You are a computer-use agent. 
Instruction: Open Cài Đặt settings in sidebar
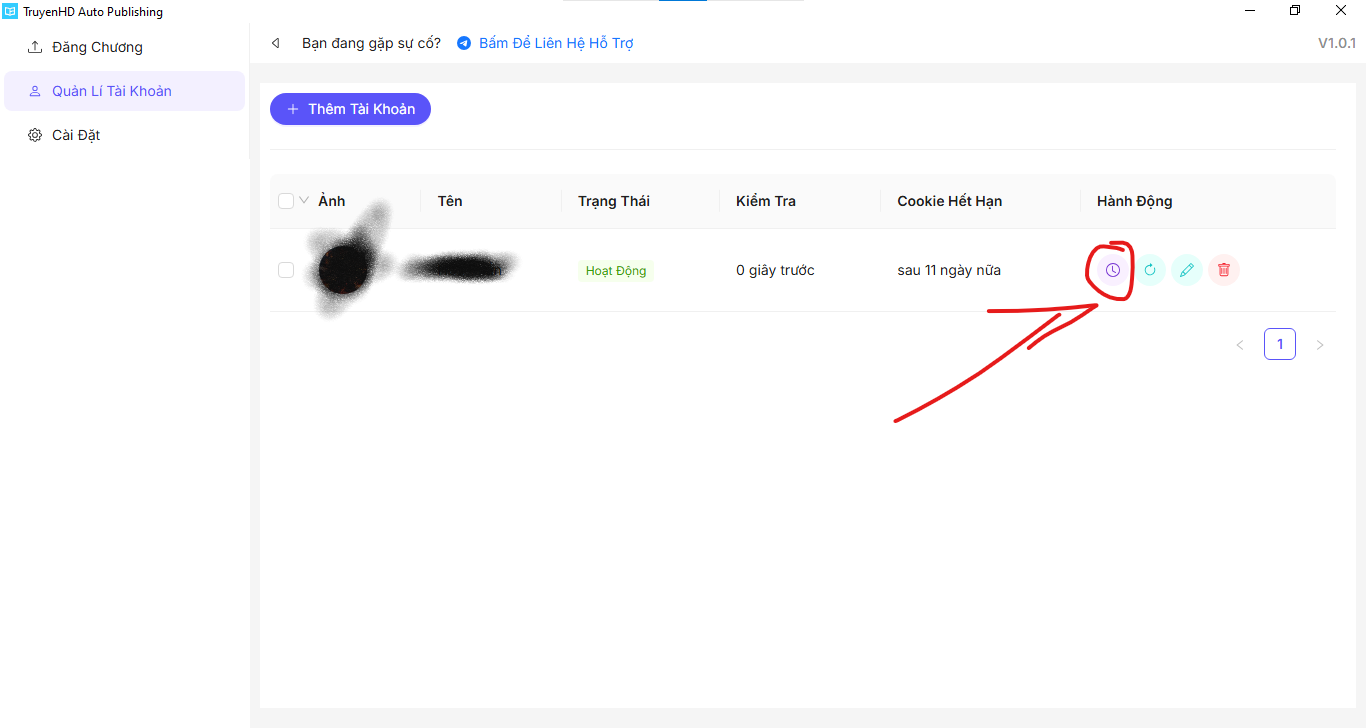click(76, 135)
